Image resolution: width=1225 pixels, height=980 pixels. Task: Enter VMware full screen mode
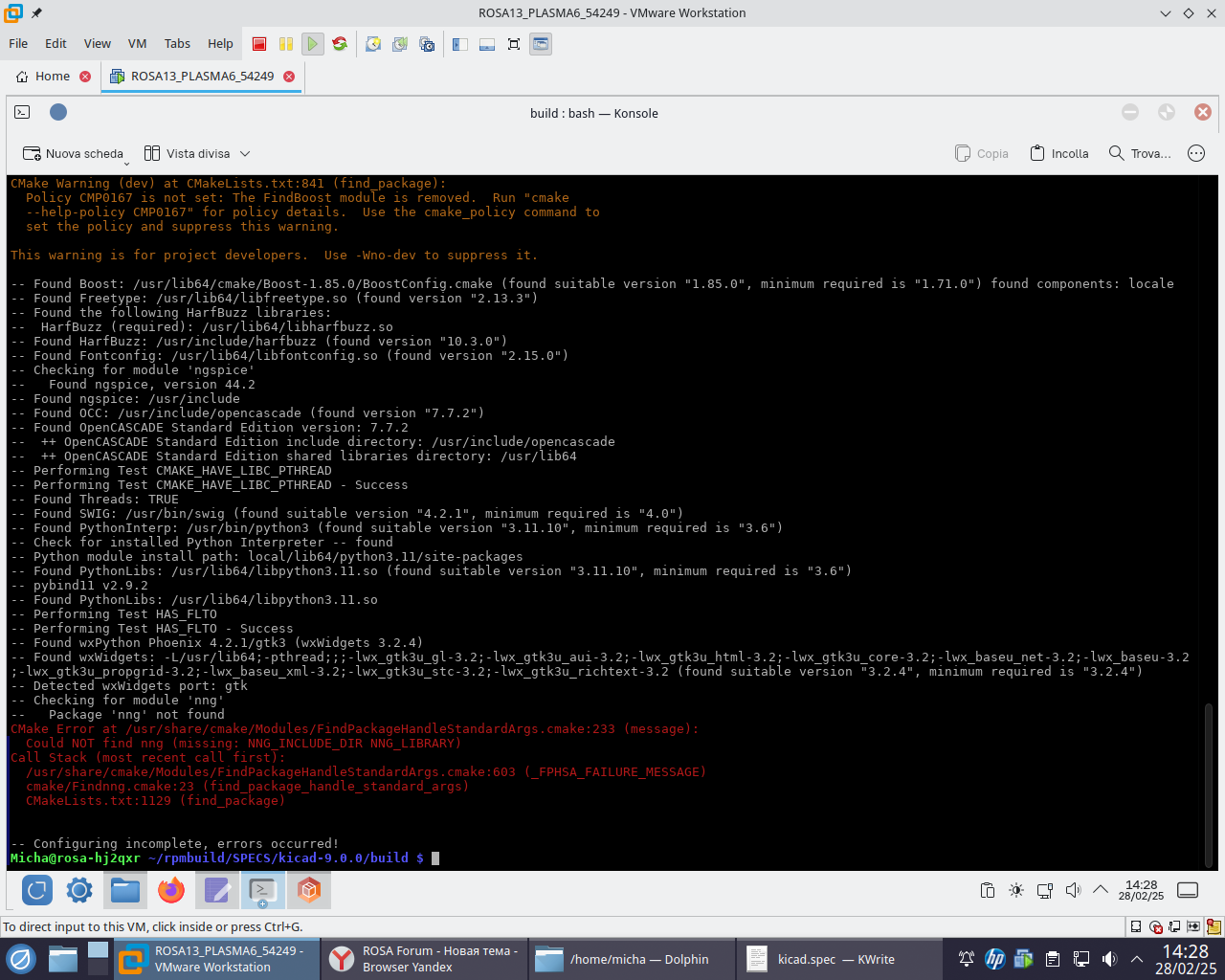pos(514,44)
